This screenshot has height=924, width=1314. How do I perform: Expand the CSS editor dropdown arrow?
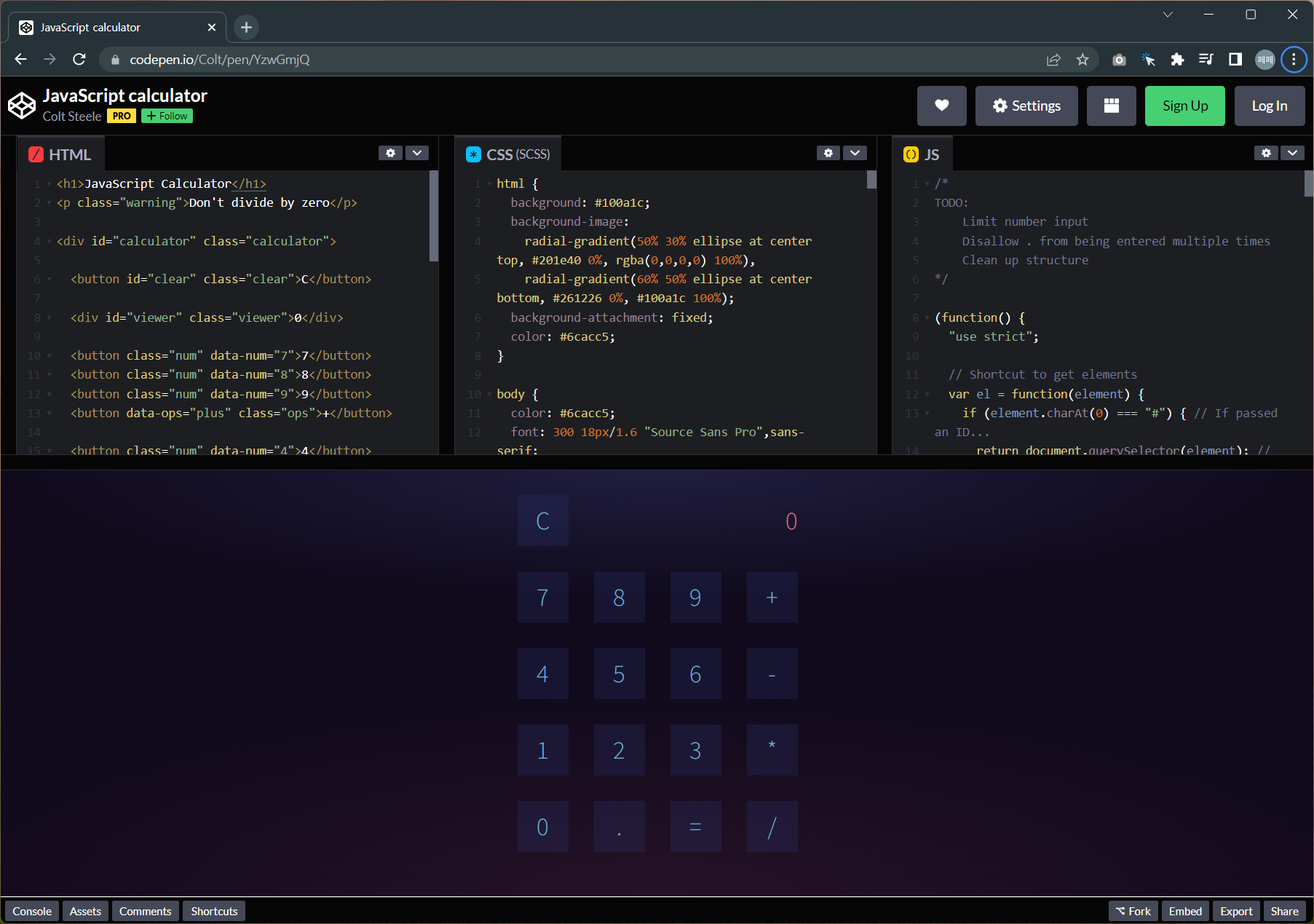click(855, 153)
